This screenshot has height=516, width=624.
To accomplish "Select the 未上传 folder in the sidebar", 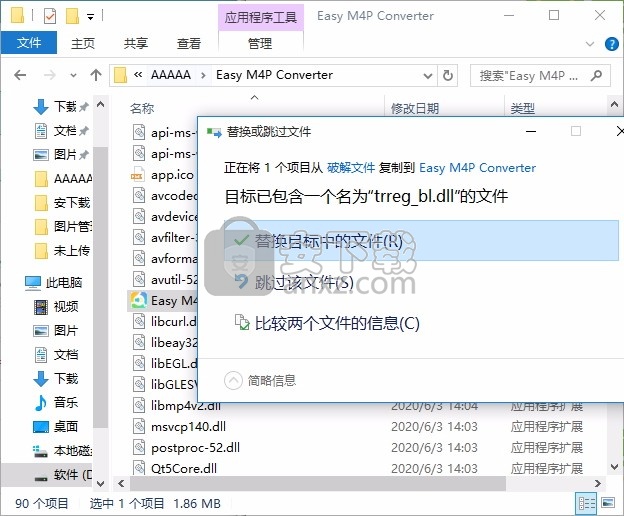I will point(62,251).
